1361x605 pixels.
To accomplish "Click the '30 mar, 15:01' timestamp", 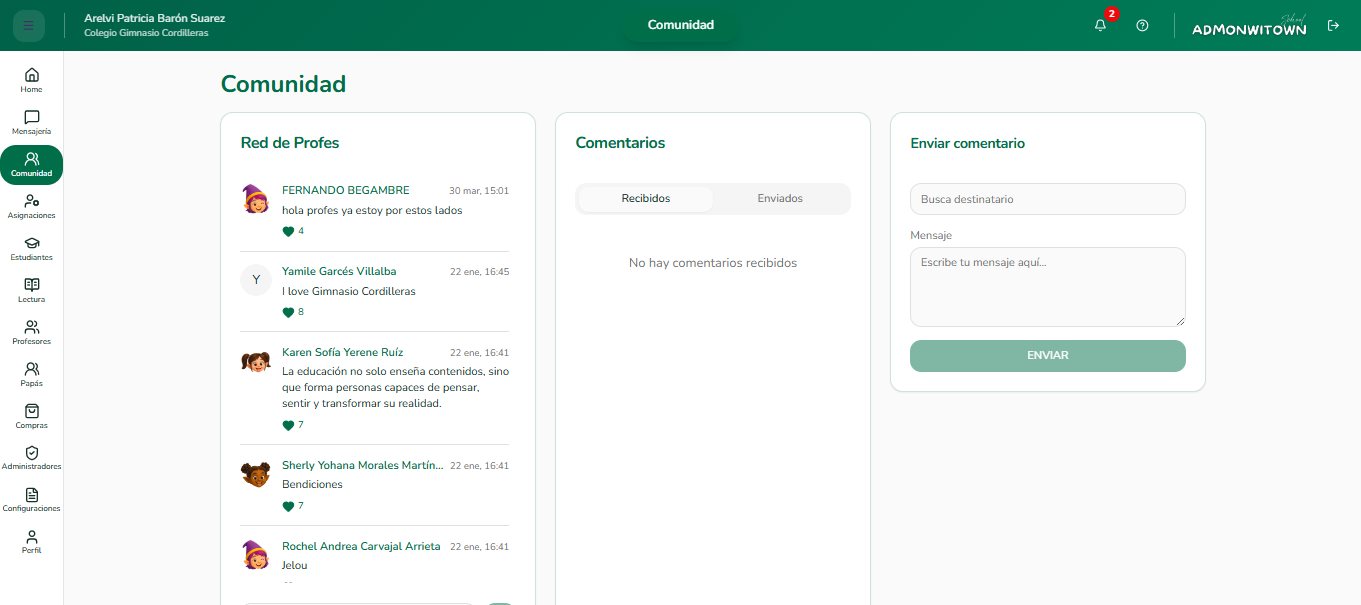I will [x=479, y=190].
